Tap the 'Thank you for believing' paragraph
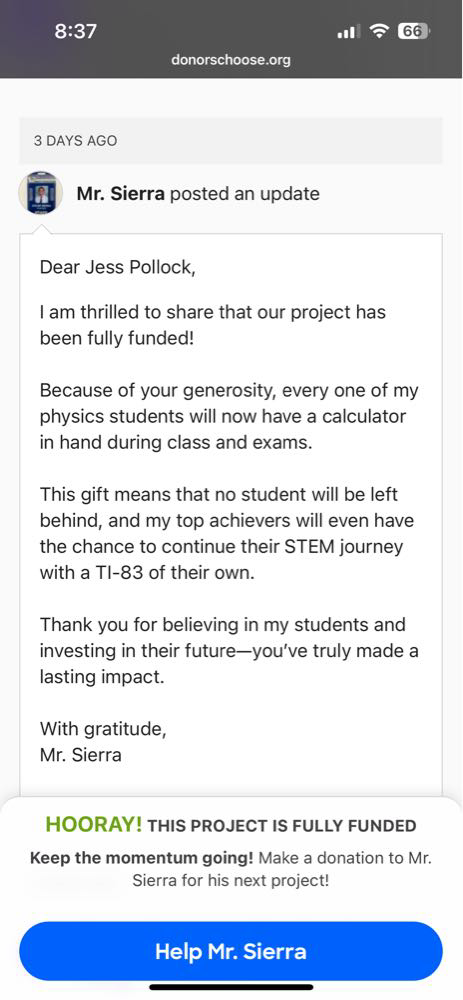The height and width of the screenshot is (1000, 463). (x=229, y=650)
